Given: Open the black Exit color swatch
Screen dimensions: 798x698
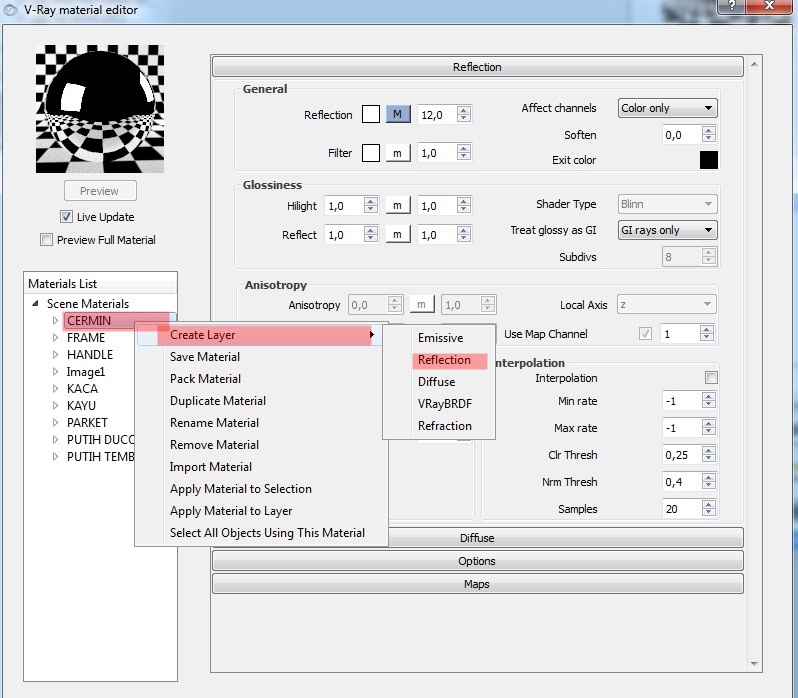Looking at the screenshot, I should pos(708,160).
